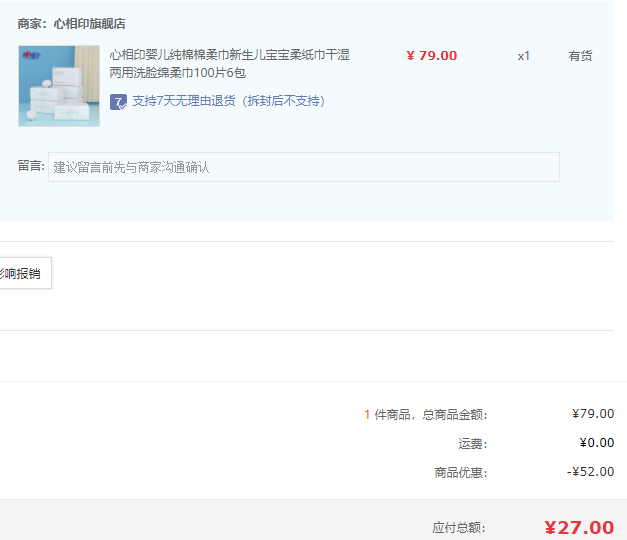The height and width of the screenshot is (540, 627).
Task: Focus the 留言 message input field
Action: pyautogui.click(x=303, y=167)
